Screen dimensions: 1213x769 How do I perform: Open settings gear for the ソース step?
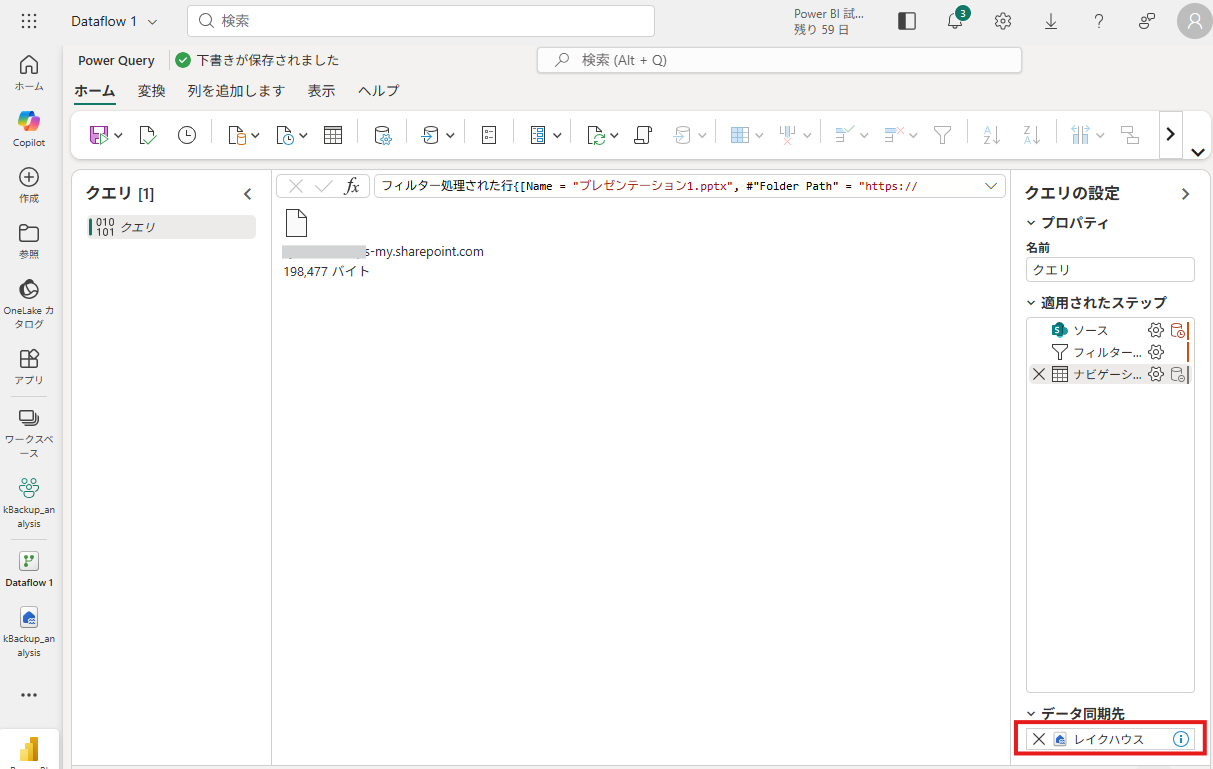1156,330
